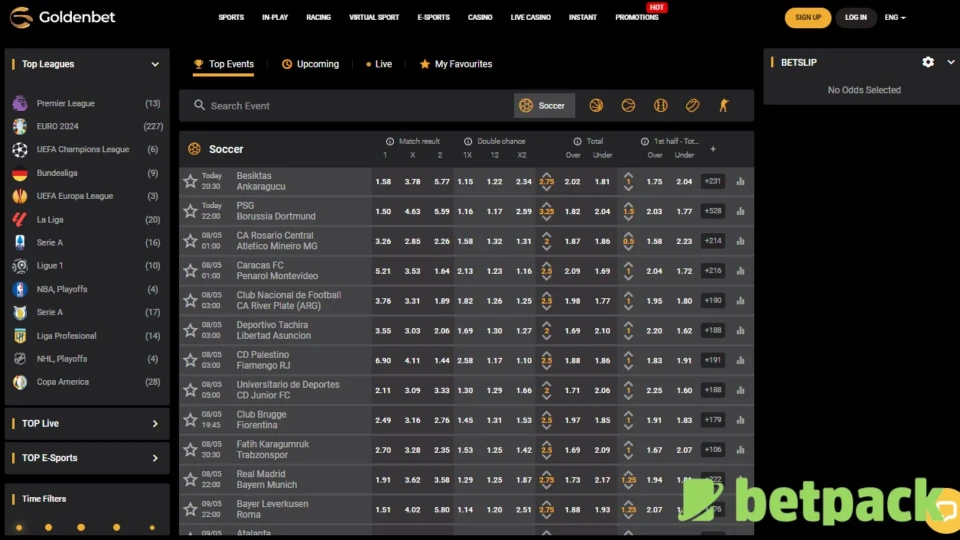The height and width of the screenshot is (540, 960).
Task: Star the CA Rosario Central match
Action: pos(190,241)
